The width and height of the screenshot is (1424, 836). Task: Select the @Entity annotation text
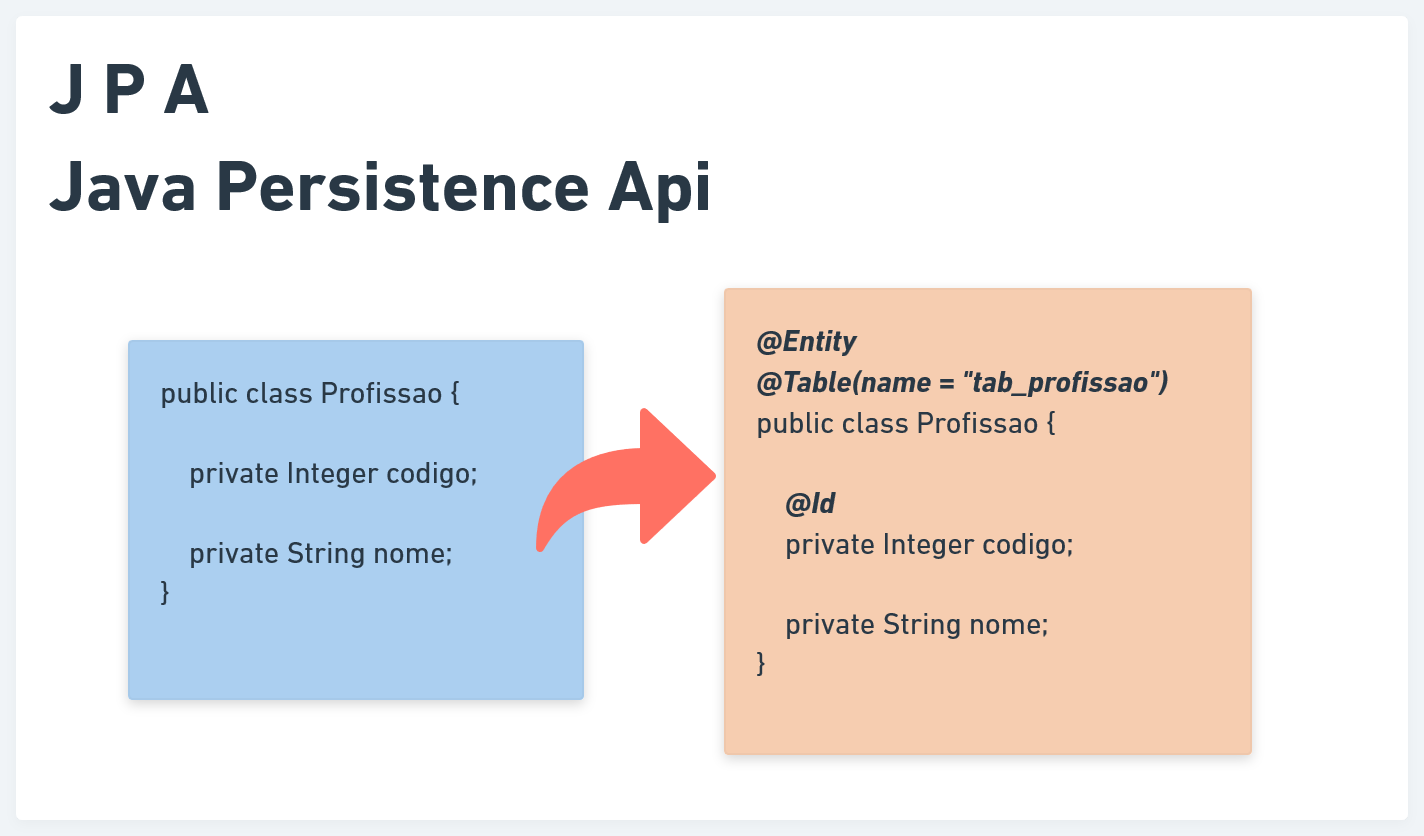click(x=807, y=342)
